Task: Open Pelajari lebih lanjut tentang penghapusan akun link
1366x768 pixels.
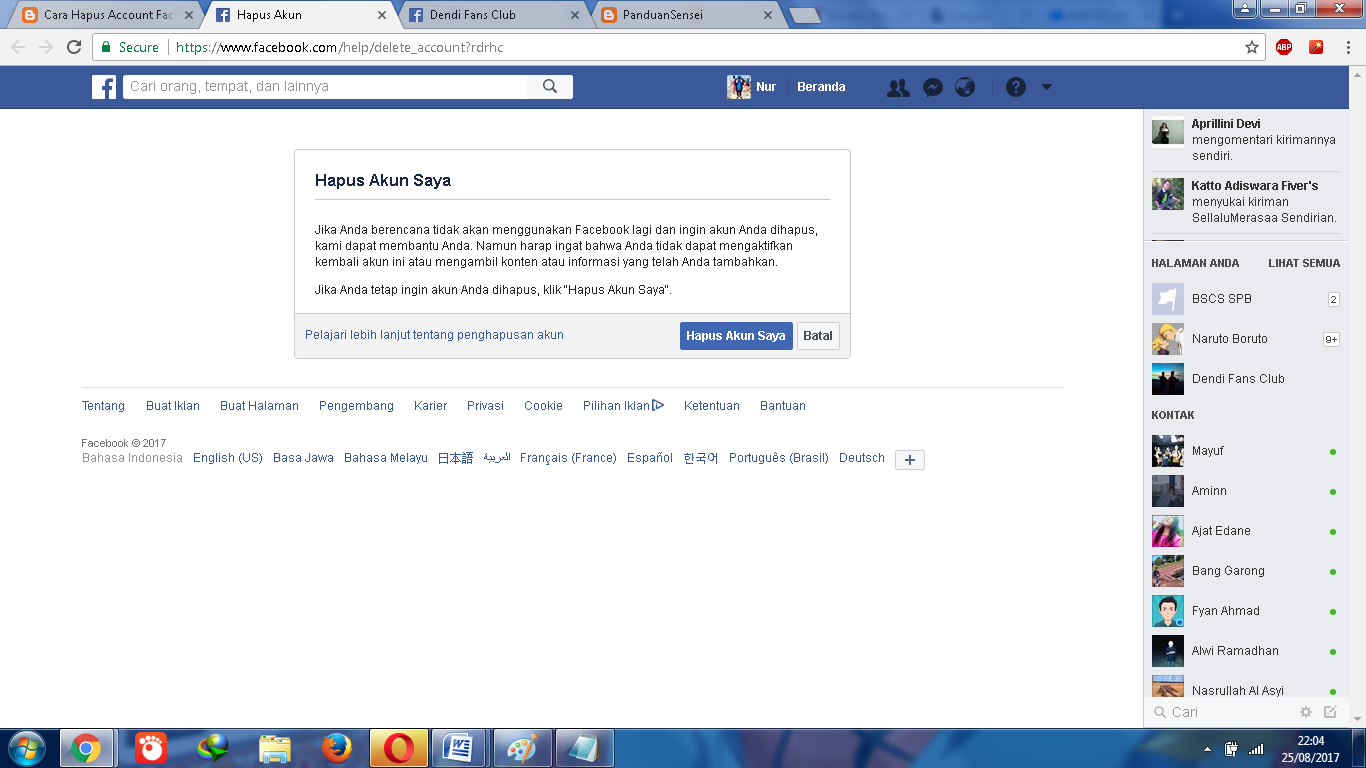Action: tap(434, 335)
